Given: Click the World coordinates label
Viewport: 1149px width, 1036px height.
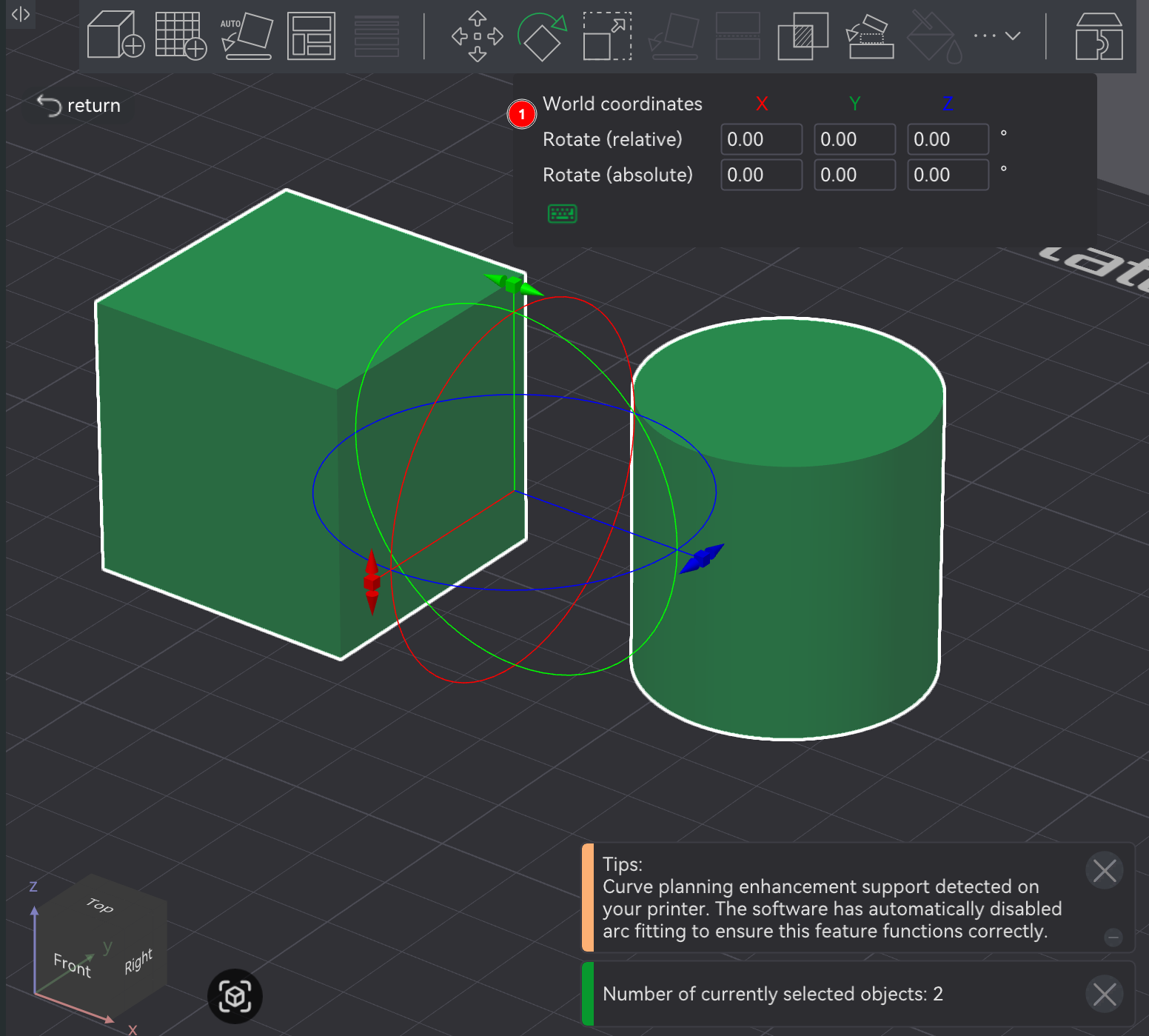Looking at the screenshot, I should [x=623, y=104].
